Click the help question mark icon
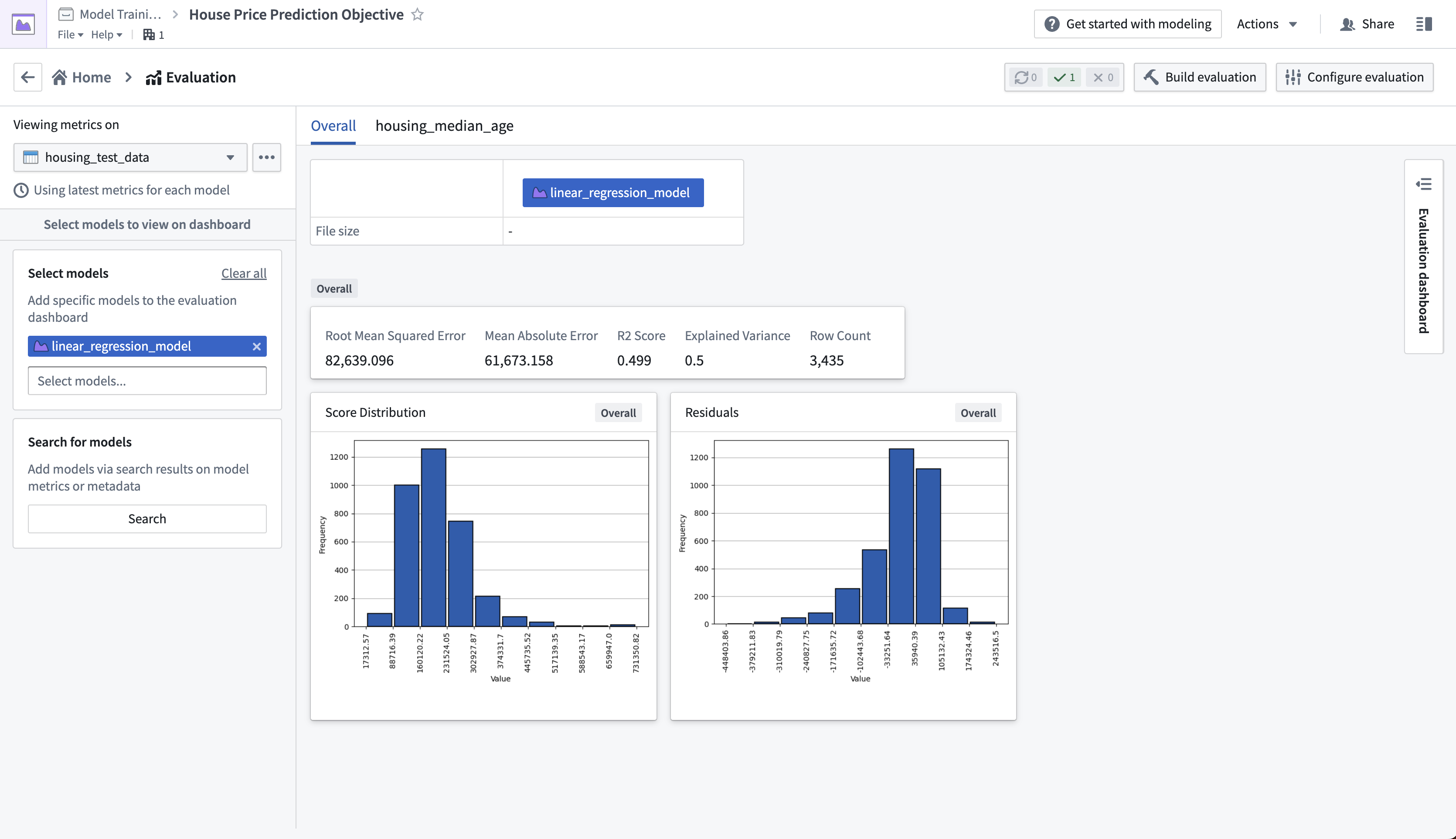This screenshot has width=1456, height=839. click(x=1052, y=24)
